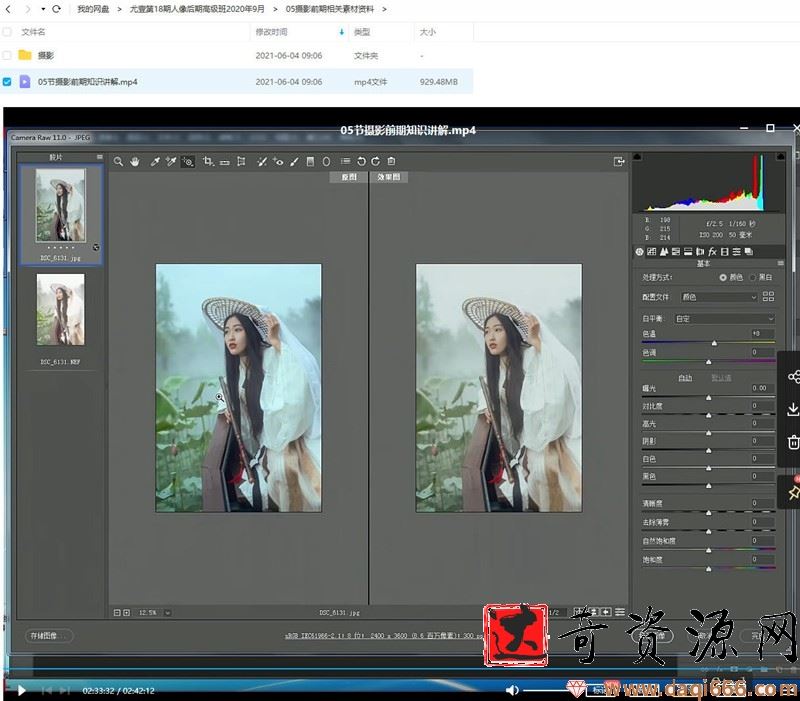The height and width of the screenshot is (701, 800).
Task: Select the Radial Filter tool
Action: coord(327,162)
